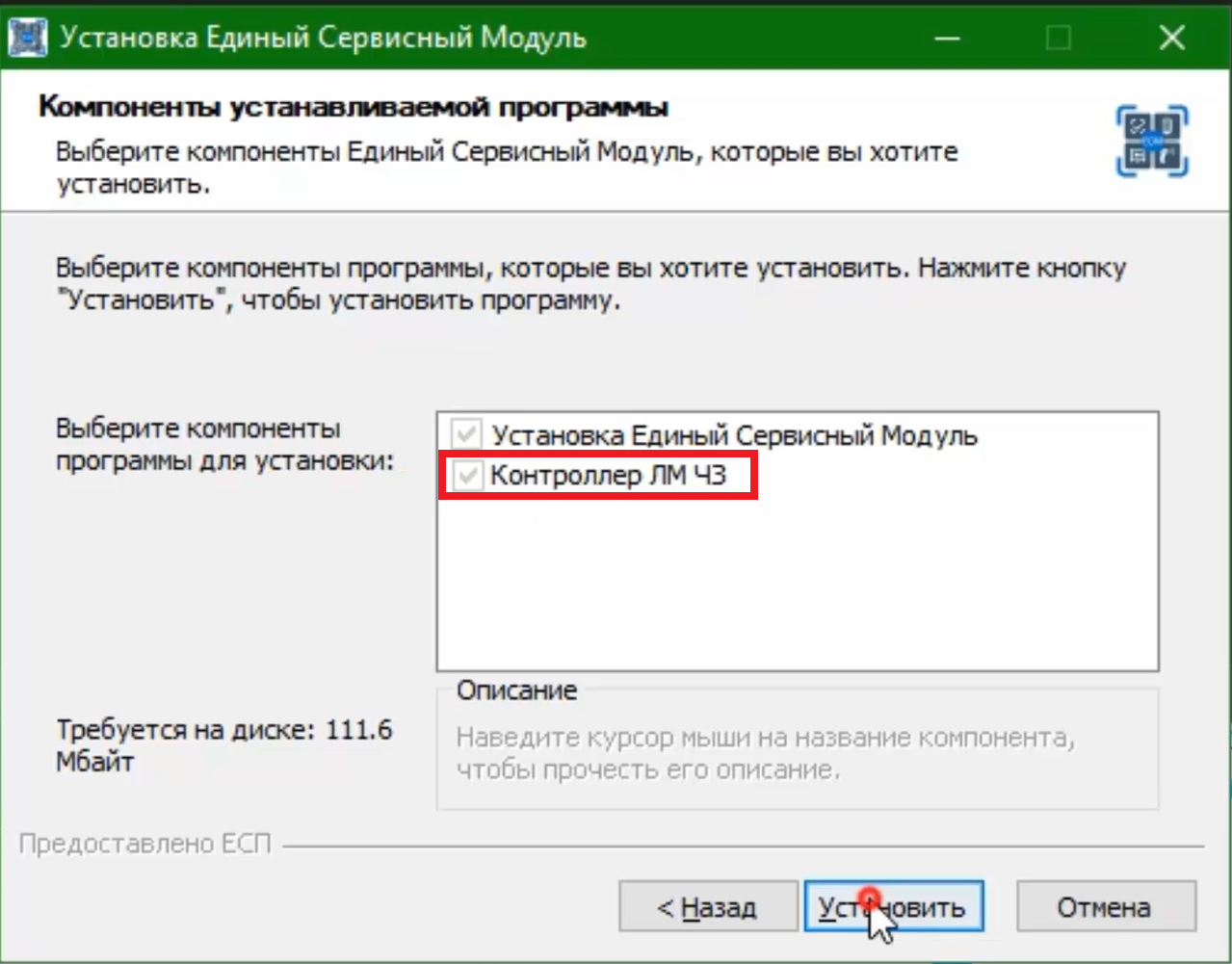1232x964 pixels.
Task: Click the greyed-out maximize window button
Action: [1059, 39]
